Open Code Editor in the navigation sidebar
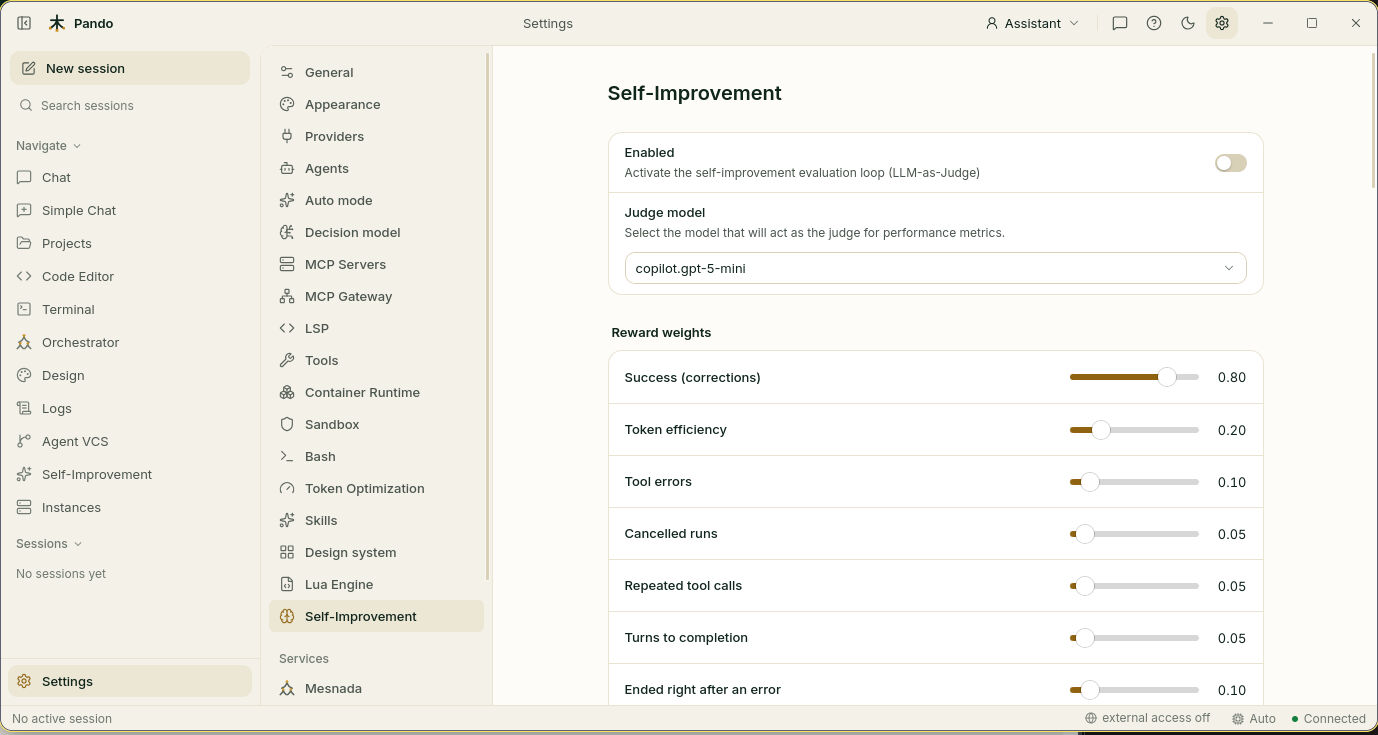Screen dimensions: 1378x735 point(130,276)
